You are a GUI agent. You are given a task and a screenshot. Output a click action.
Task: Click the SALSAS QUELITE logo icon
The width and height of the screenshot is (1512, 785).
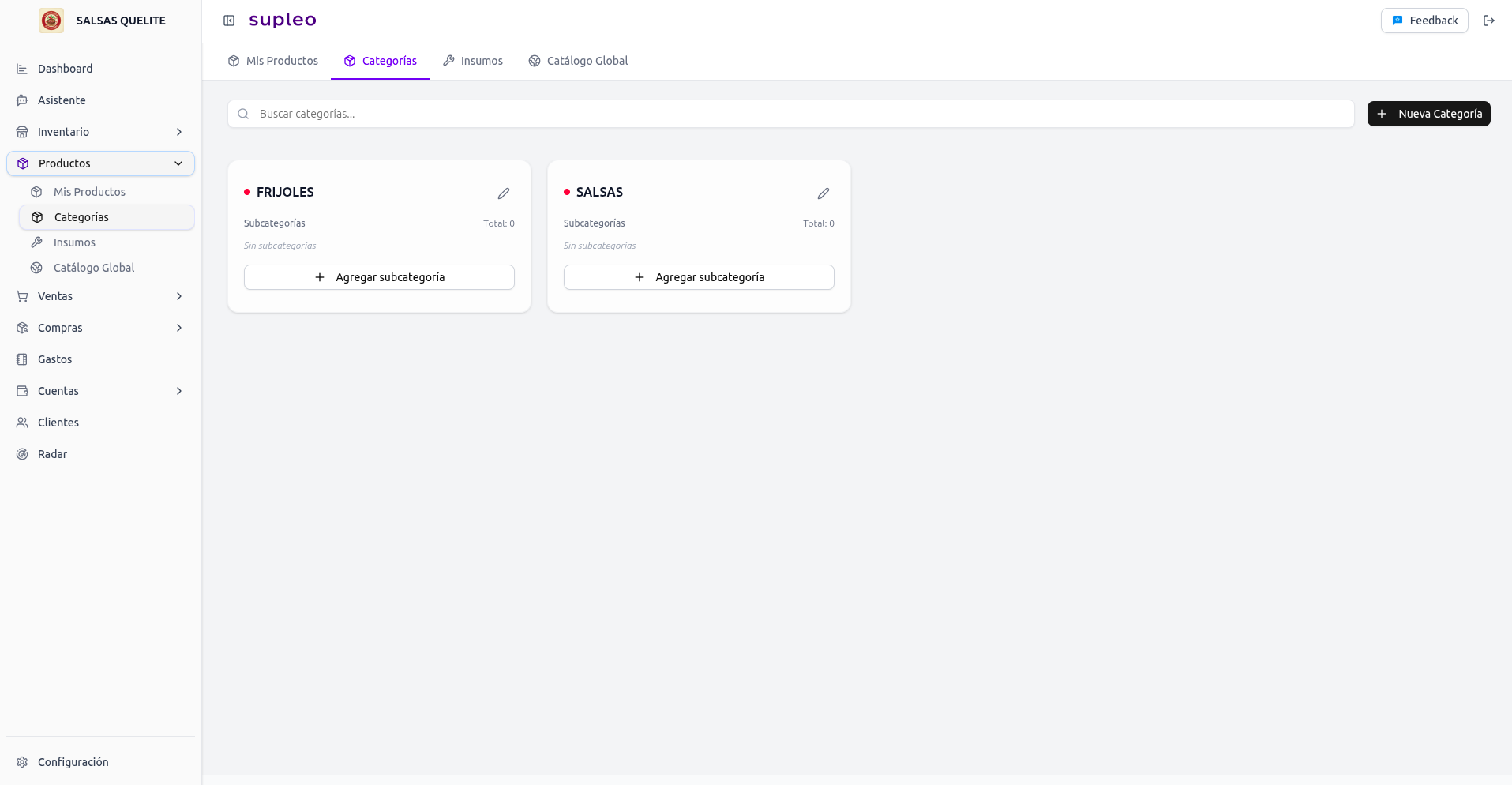51,21
